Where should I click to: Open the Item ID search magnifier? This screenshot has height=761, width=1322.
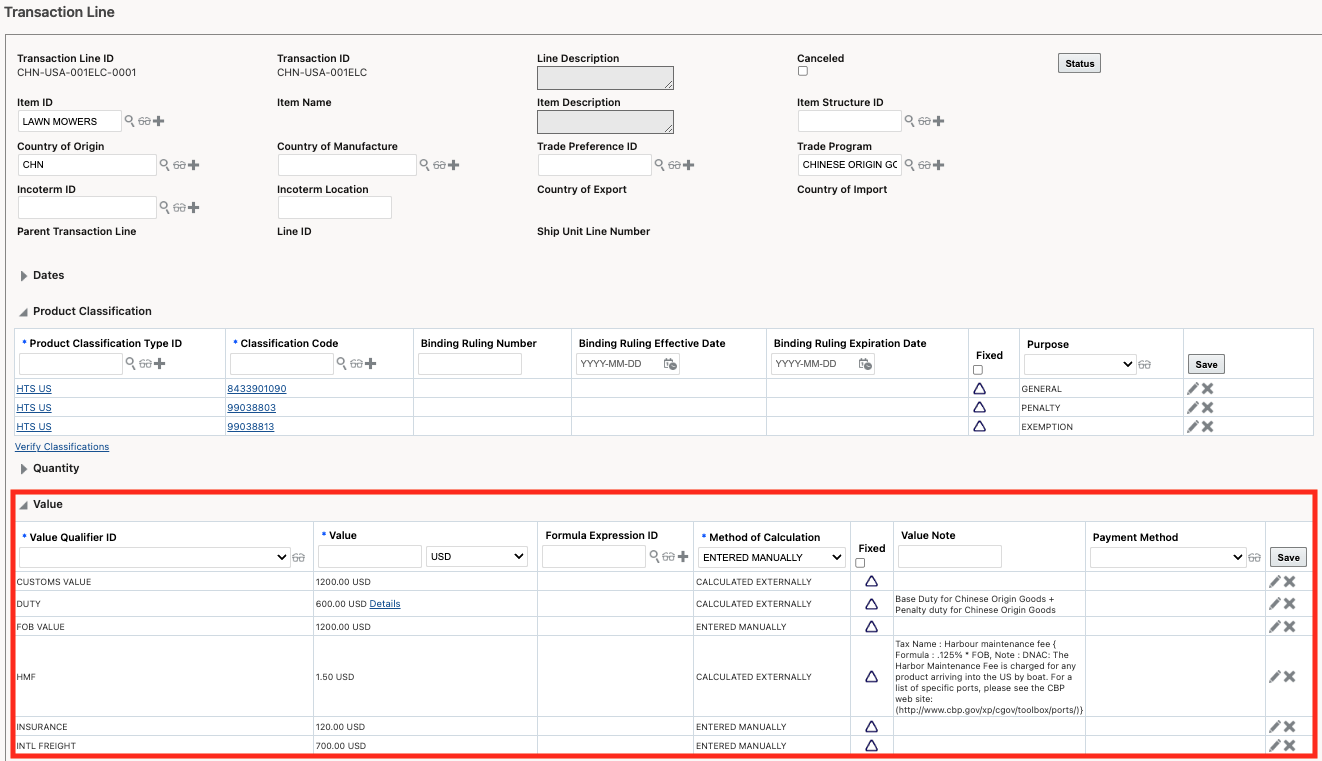(x=129, y=121)
